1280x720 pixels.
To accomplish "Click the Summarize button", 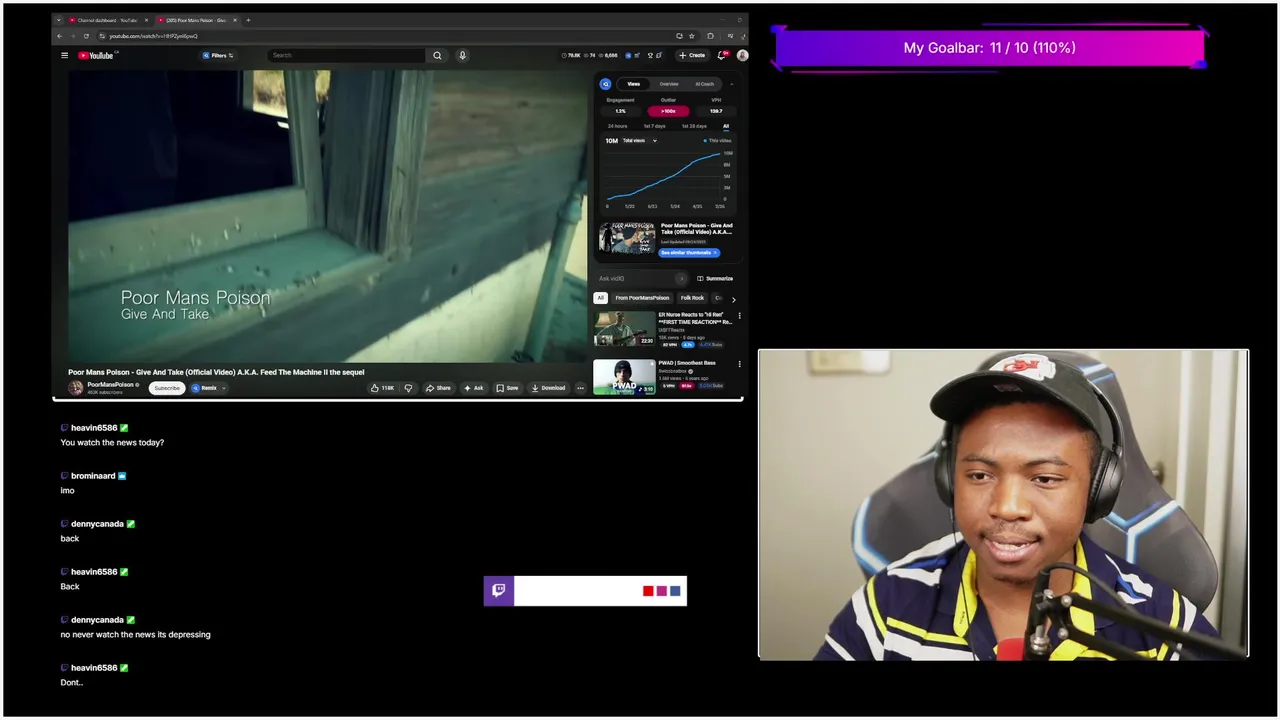I will point(715,279).
